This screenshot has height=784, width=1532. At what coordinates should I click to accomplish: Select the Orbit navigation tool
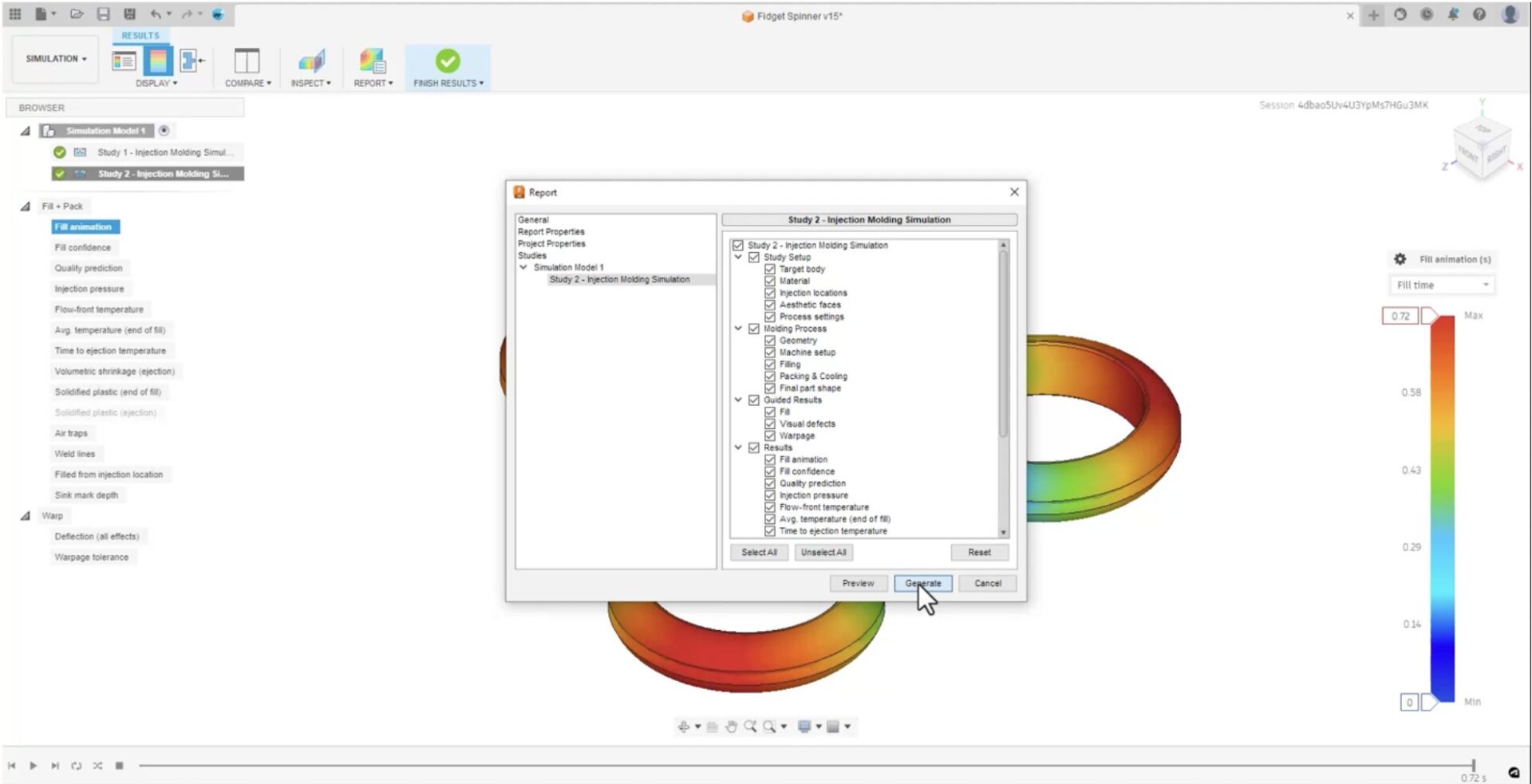(684, 727)
